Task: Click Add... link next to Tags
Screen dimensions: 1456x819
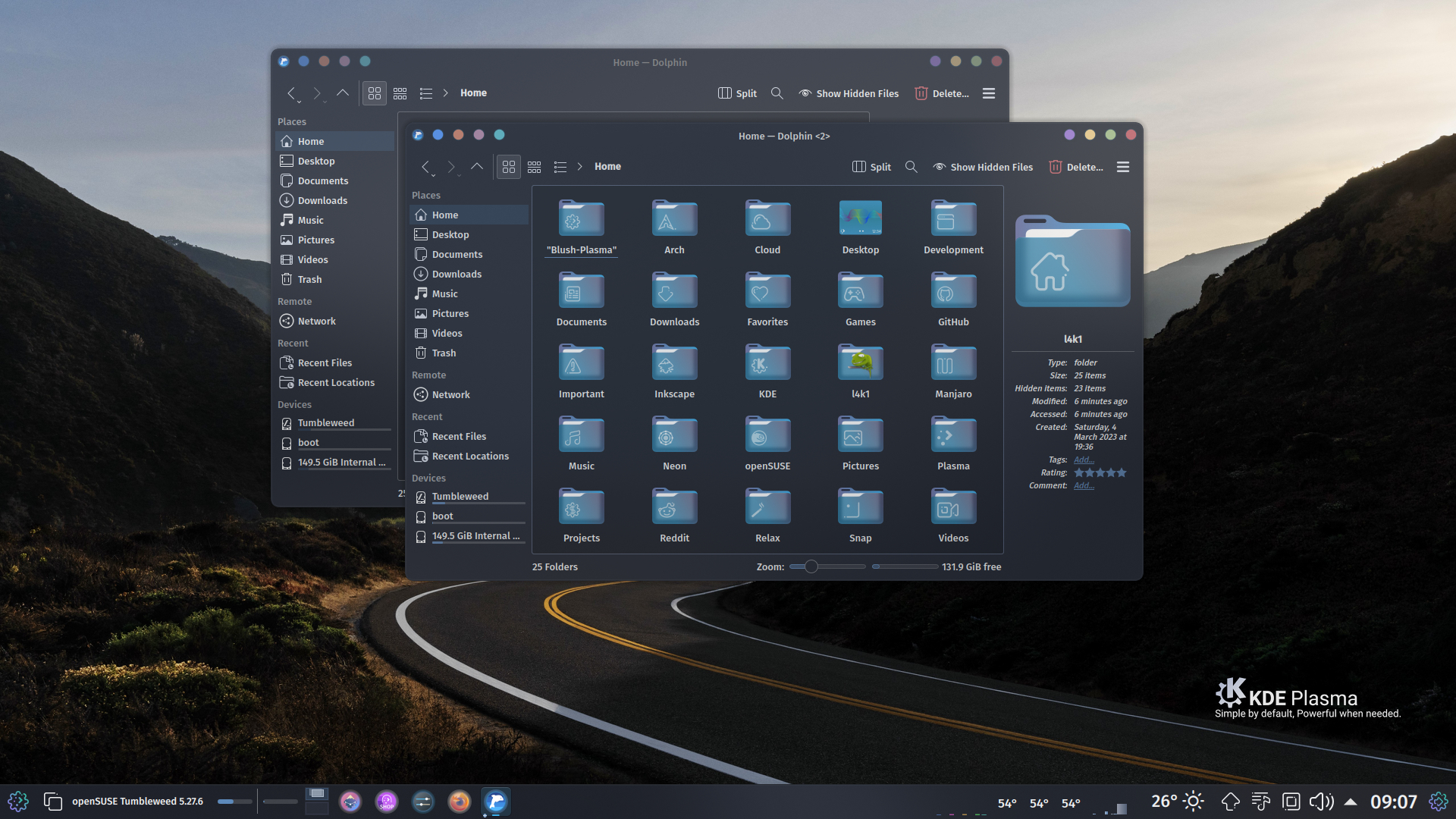Action: pos(1084,460)
